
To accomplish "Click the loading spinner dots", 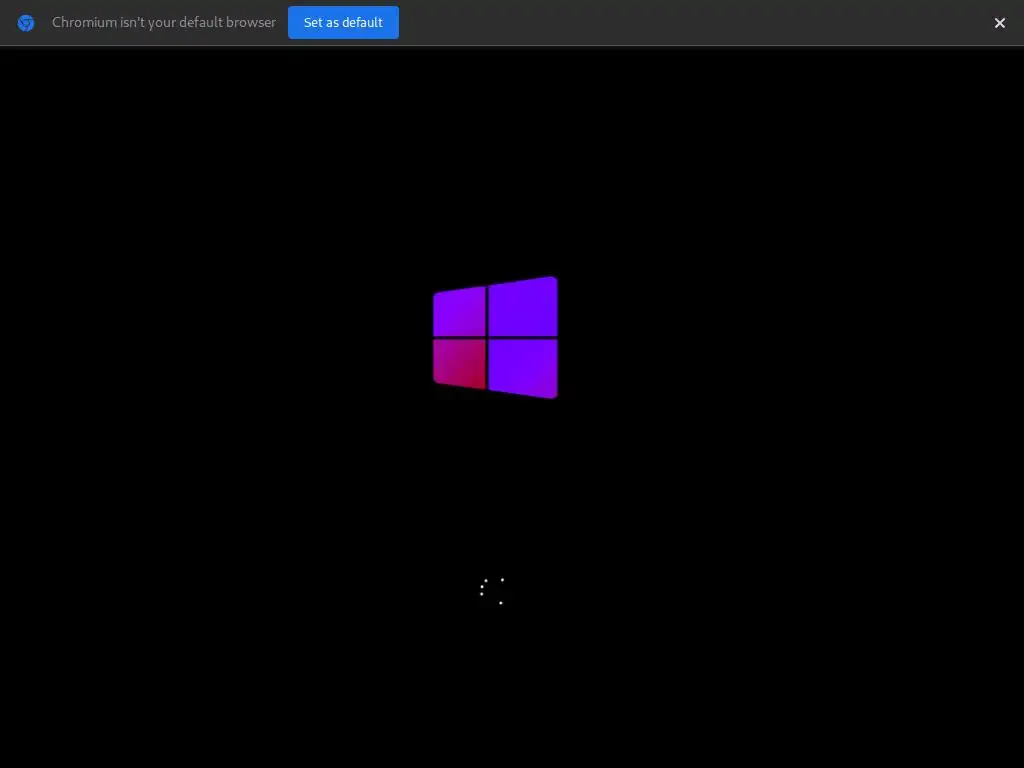I will point(492,591).
